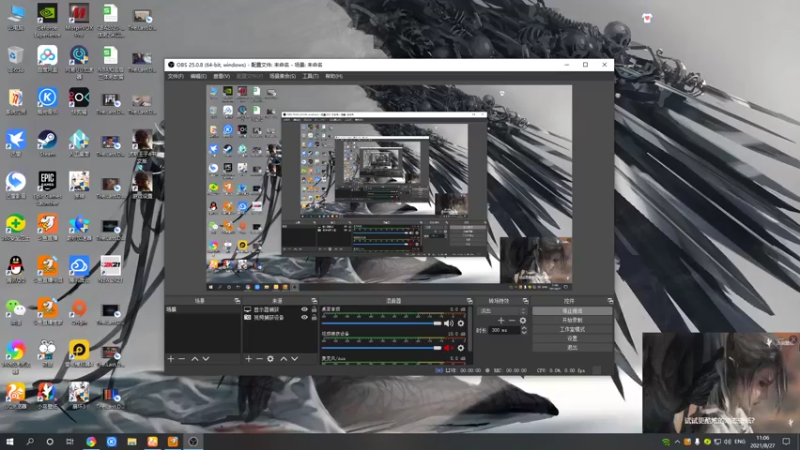Open the Scene Collection (S) menu in OBS
Screen dimensions: 800x450
tap(282, 76)
